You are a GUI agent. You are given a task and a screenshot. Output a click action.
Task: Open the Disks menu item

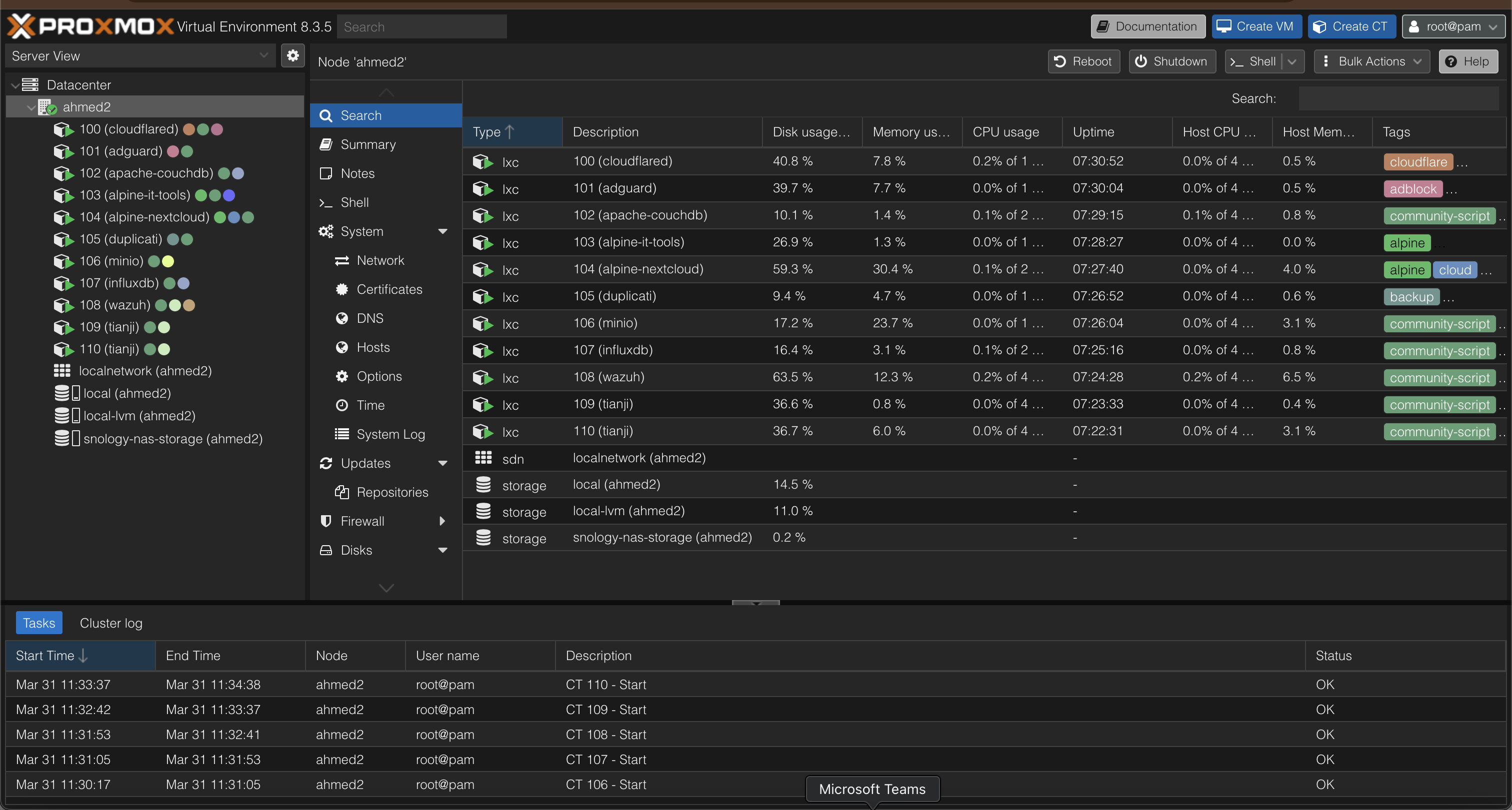click(x=385, y=550)
